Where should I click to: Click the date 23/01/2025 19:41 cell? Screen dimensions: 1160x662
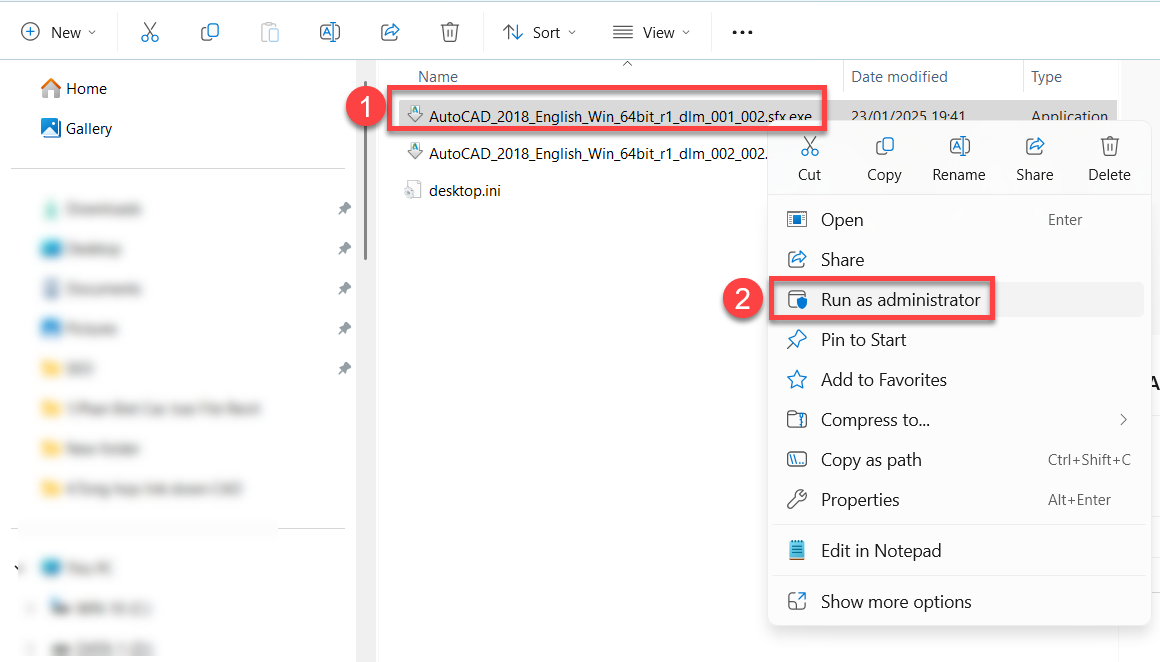(908, 116)
